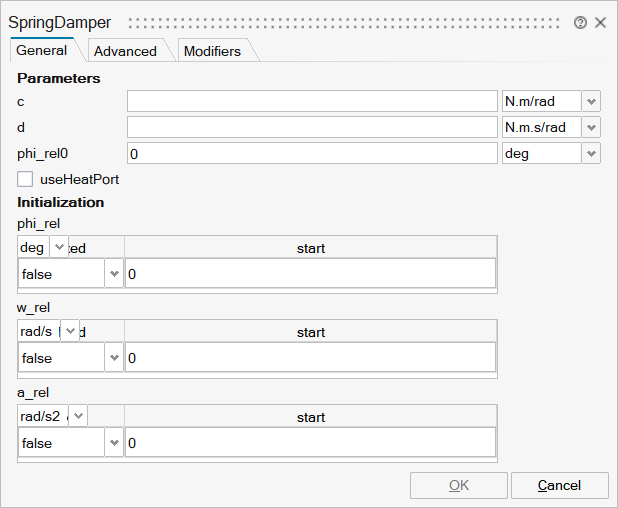Open the w_rel rad/s unit dropdown
Screen dimensions: 618x508
69,331
